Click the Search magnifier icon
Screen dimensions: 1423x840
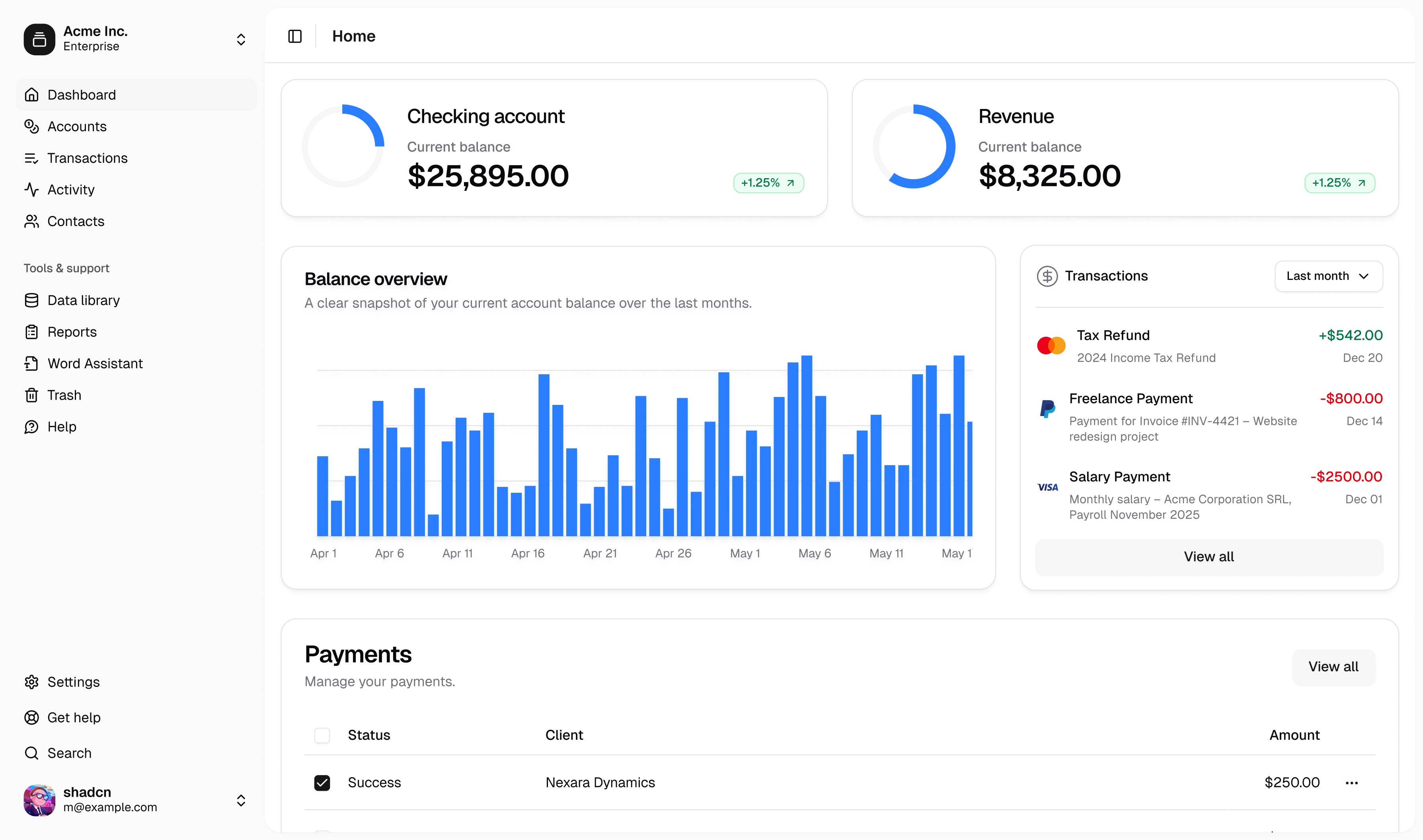click(32, 753)
